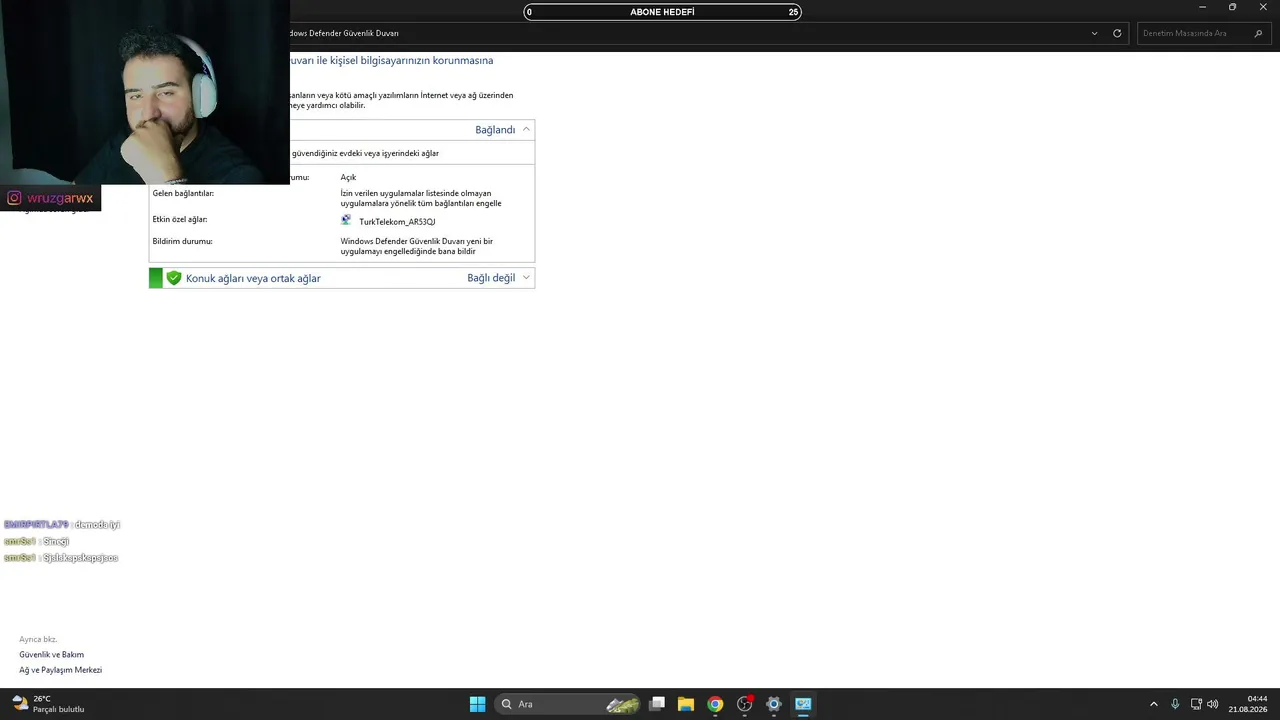Open the 26°C Parçalı bulutlu weather widget

[48, 704]
